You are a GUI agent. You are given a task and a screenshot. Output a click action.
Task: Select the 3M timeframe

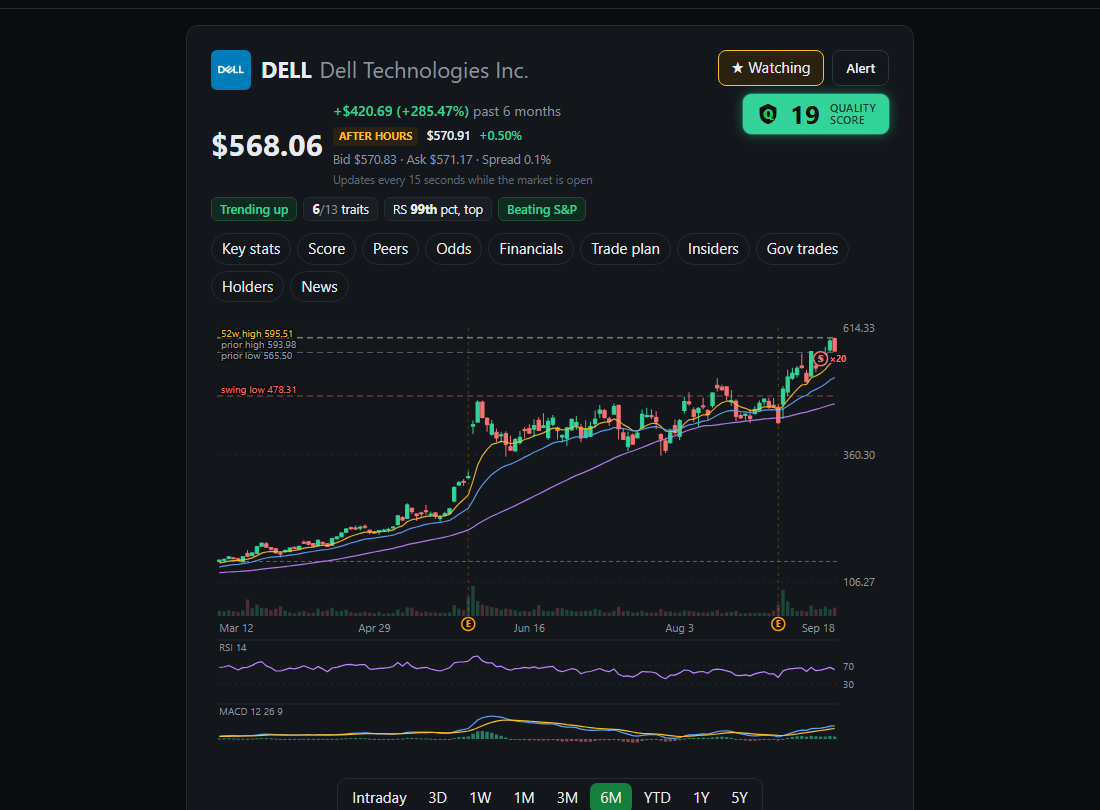pos(567,797)
